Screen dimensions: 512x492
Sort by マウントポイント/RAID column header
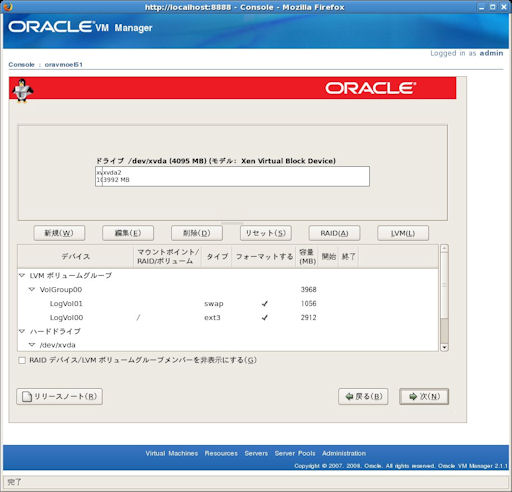coord(168,256)
